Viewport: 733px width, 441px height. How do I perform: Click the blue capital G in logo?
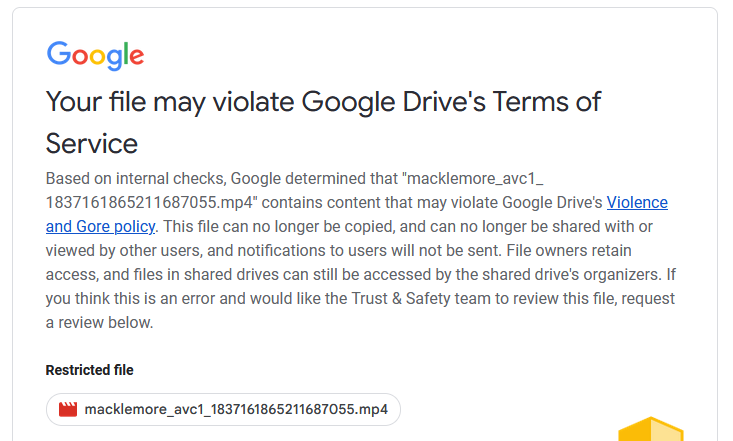(58, 53)
